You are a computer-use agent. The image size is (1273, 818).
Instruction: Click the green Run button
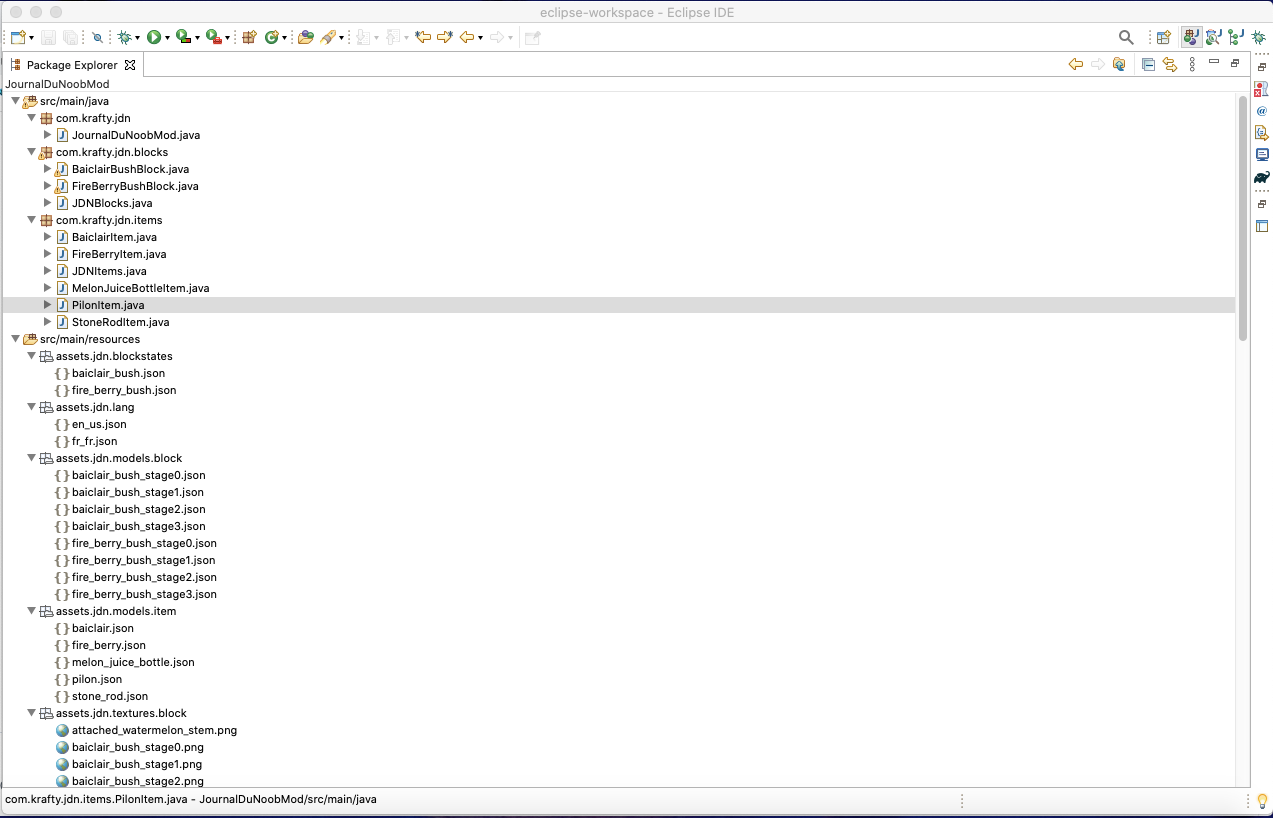click(x=153, y=37)
